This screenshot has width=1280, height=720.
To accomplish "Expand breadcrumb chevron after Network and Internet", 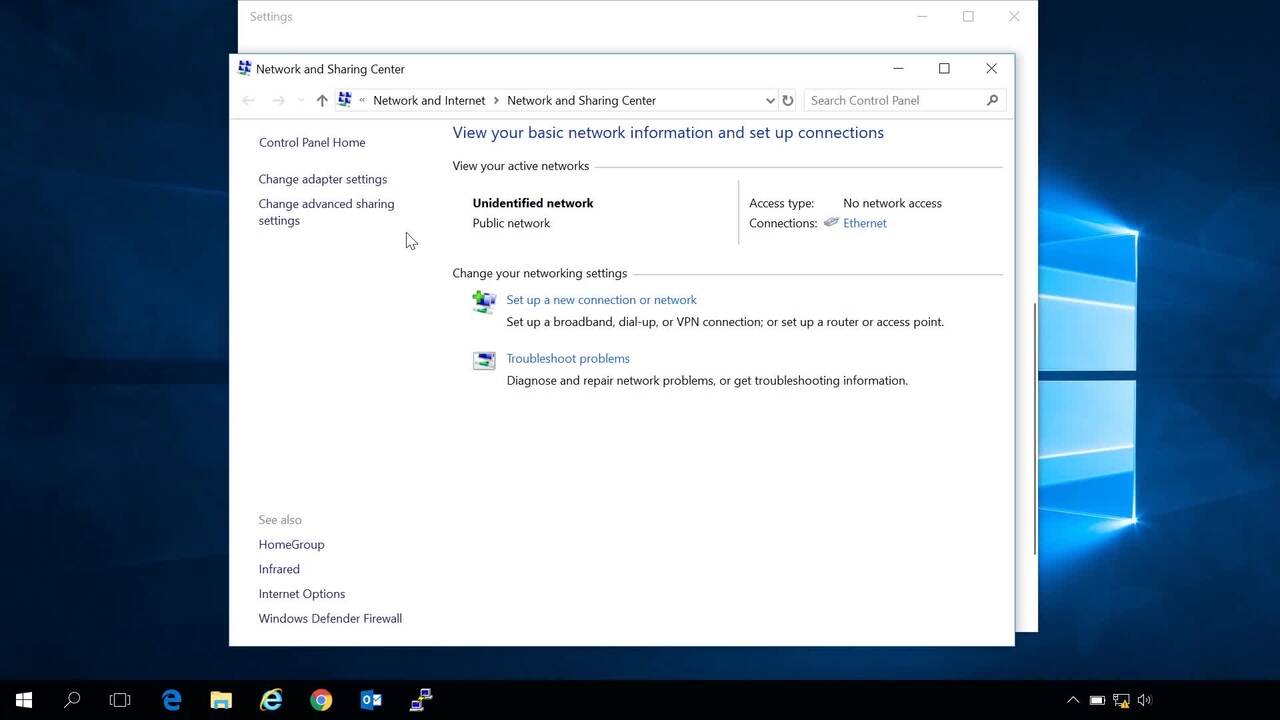I will [496, 100].
